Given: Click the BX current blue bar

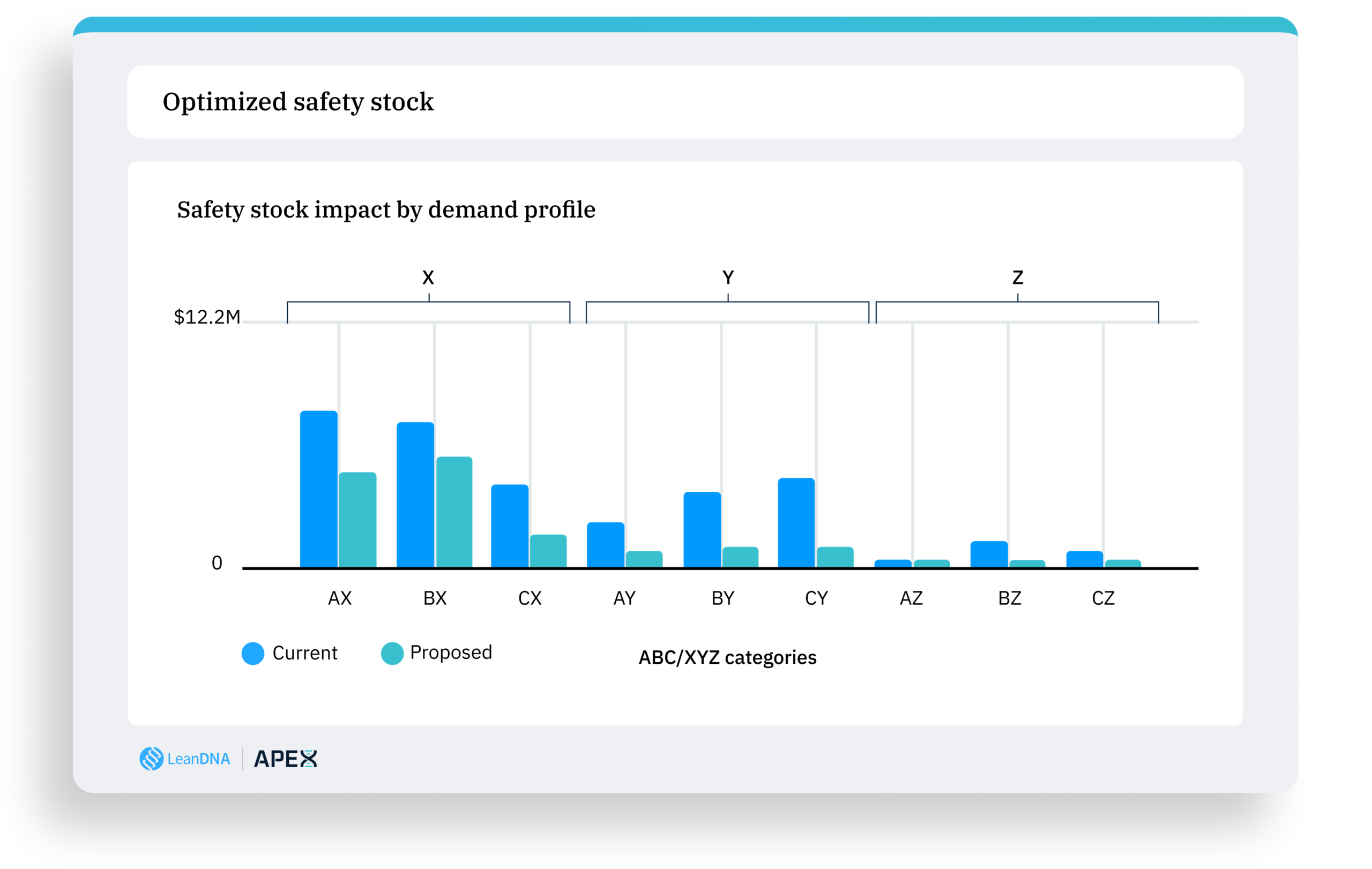Looking at the screenshot, I should [x=415, y=495].
